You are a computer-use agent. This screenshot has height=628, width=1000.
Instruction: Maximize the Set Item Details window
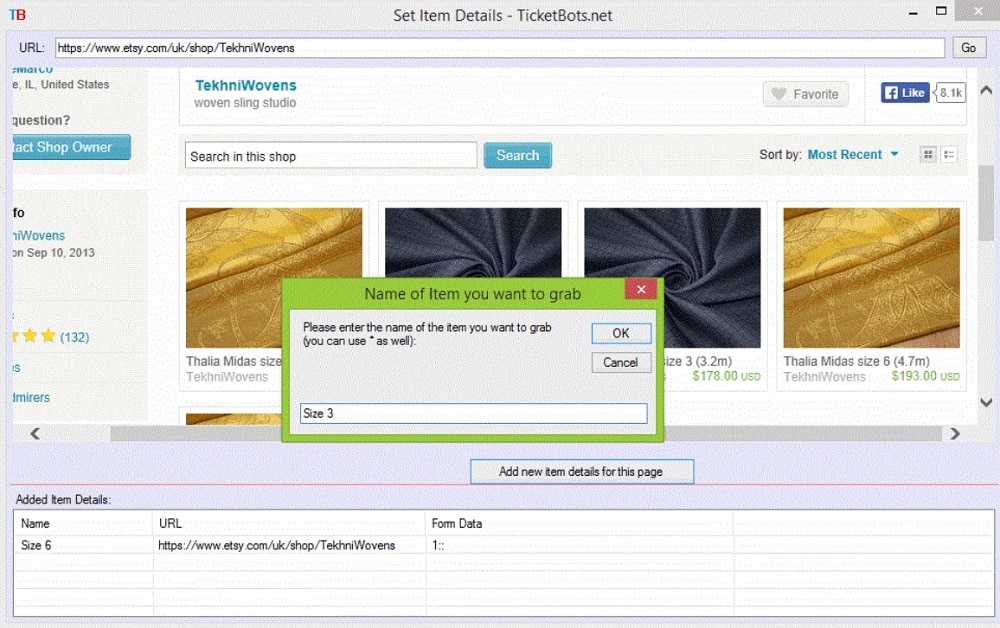(941, 11)
